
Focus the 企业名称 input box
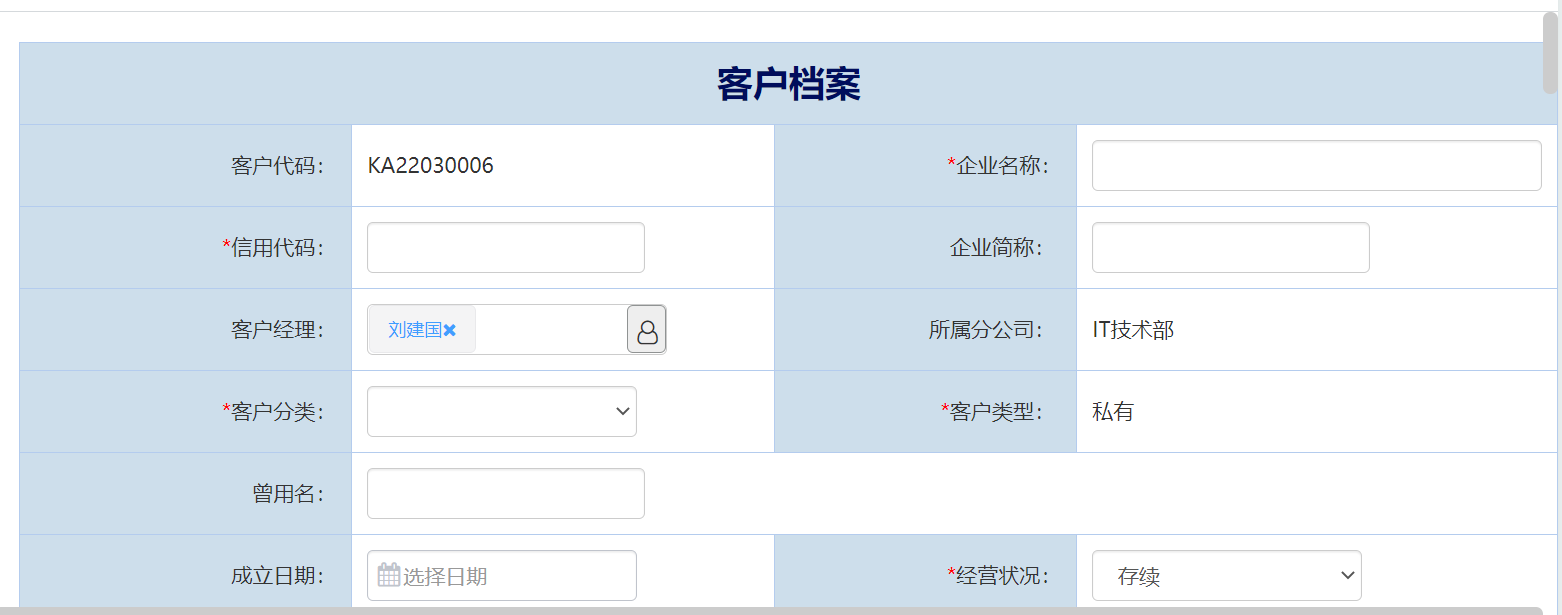[1315, 165]
